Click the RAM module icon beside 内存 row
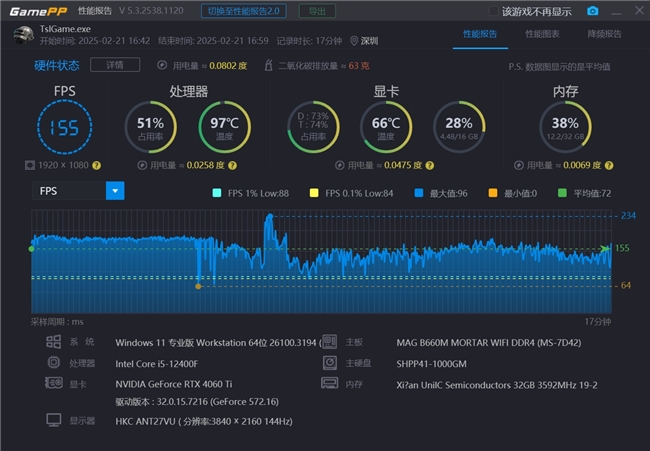650x451 pixels. point(330,383)
